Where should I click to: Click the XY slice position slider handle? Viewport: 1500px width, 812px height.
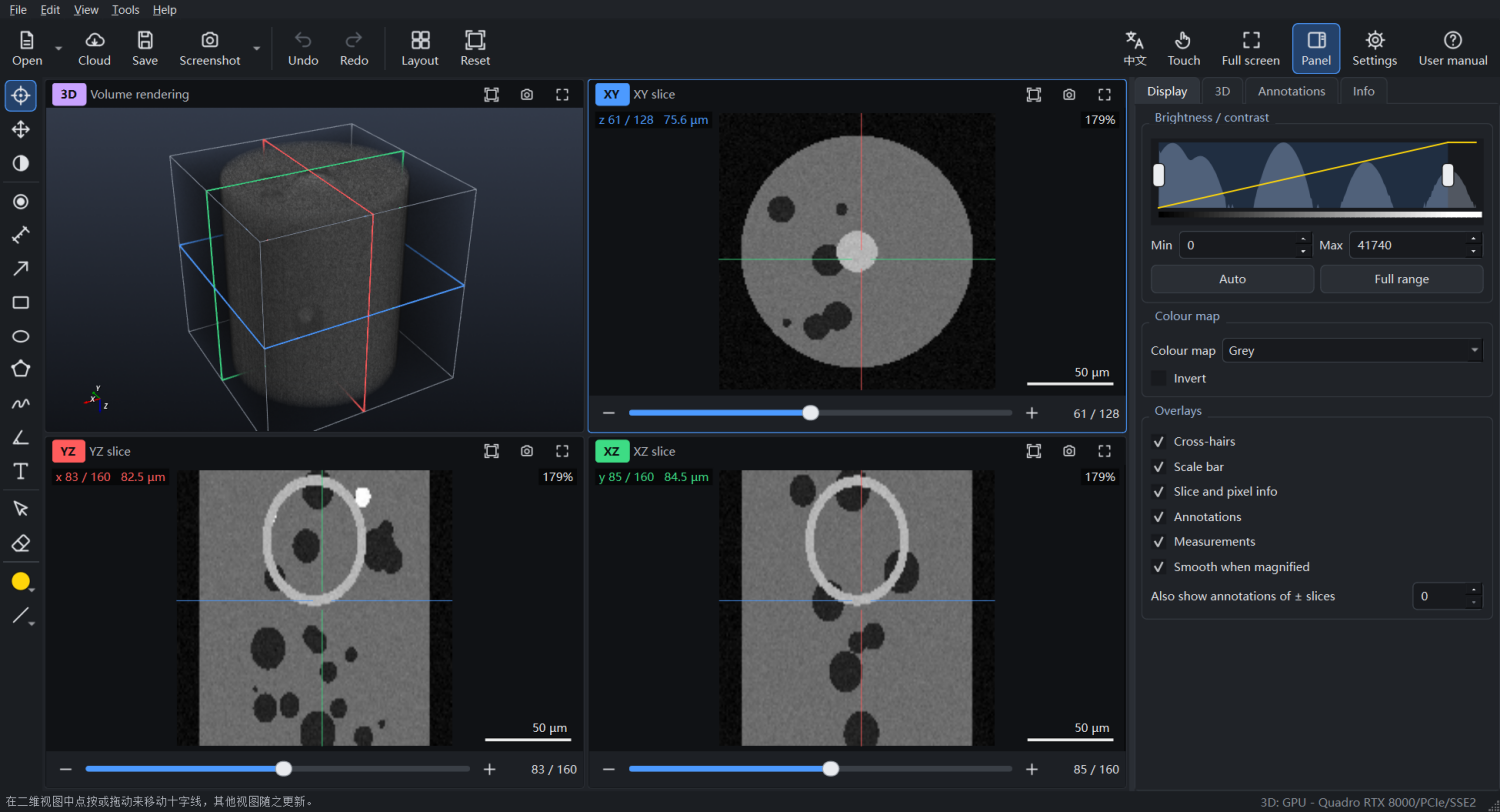pyautogui.click(x=811, y=413)
